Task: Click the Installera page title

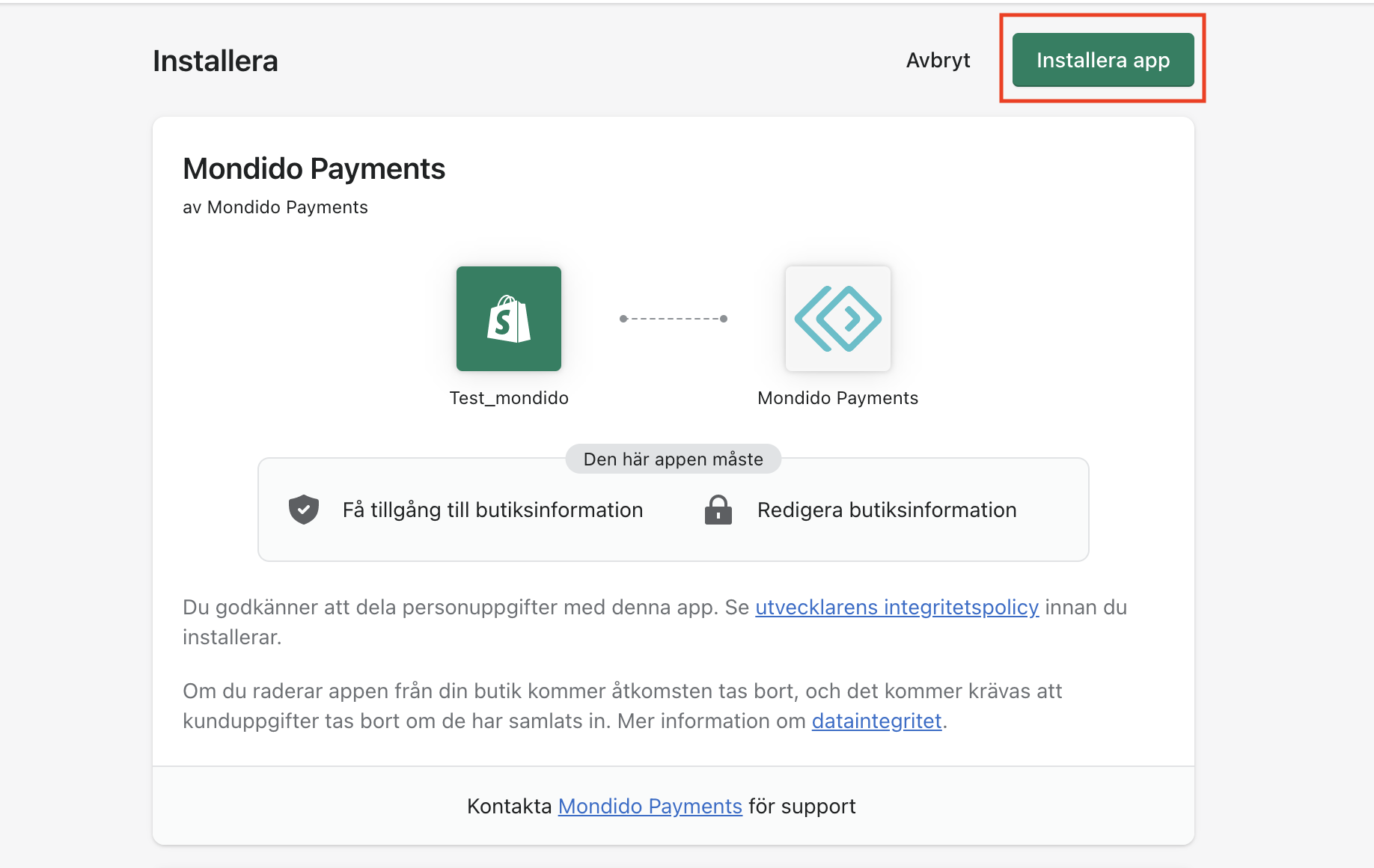Action: point(216,61)
